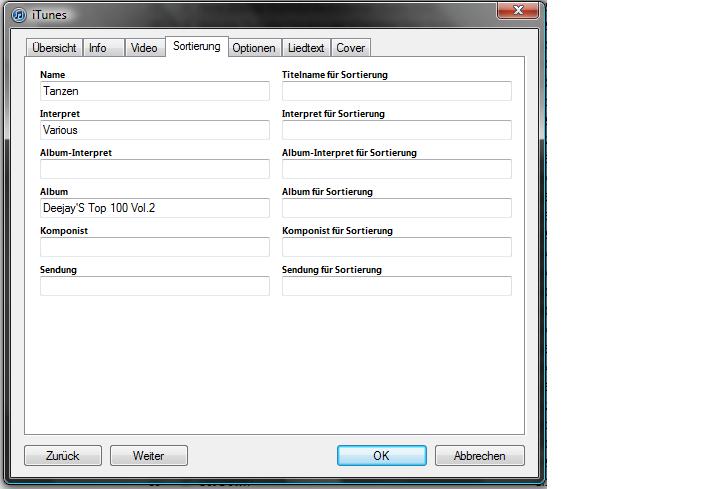
Task: Click the Interpret für Sortierung field
Action: [397, 130]
